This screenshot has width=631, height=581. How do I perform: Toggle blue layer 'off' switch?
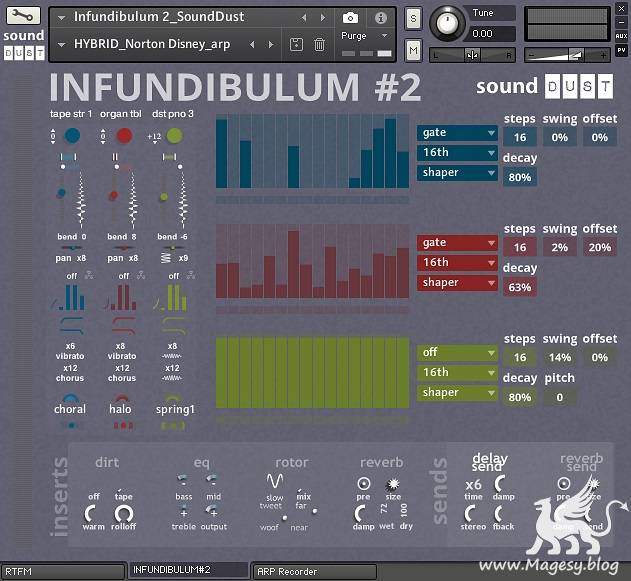click(72, 276)
